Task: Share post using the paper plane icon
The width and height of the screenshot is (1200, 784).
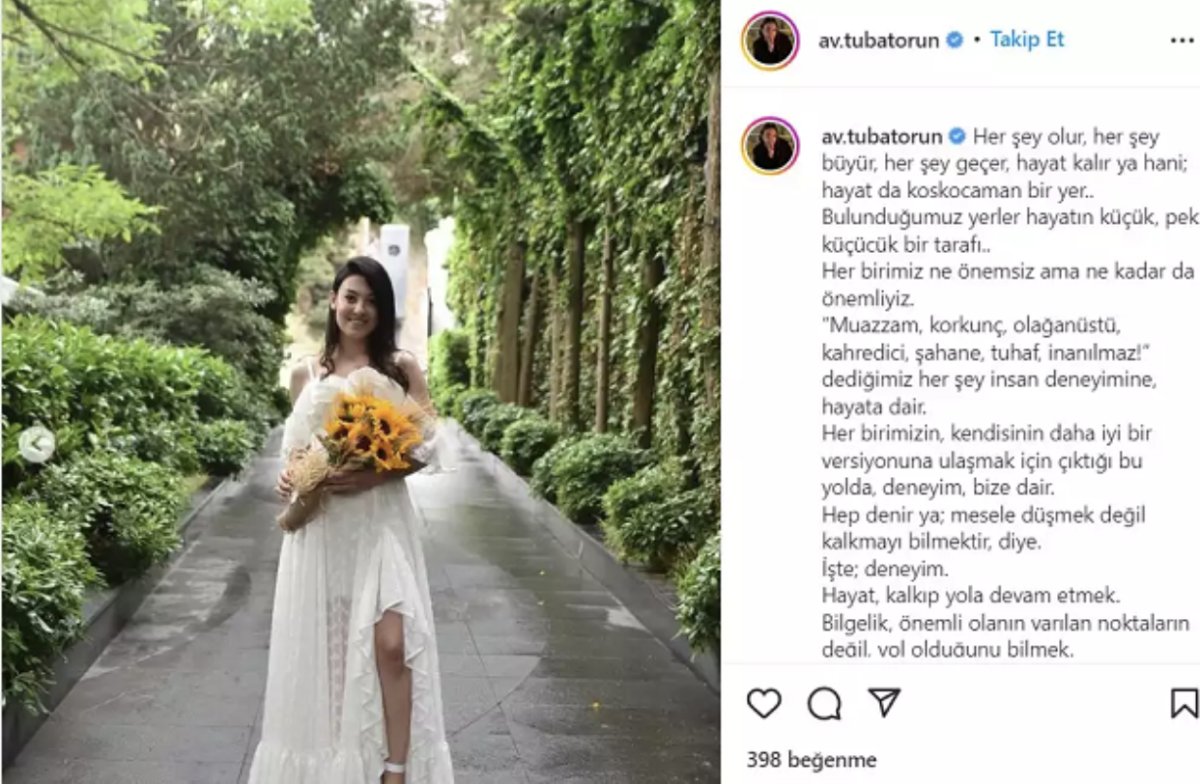Action: 884,703
